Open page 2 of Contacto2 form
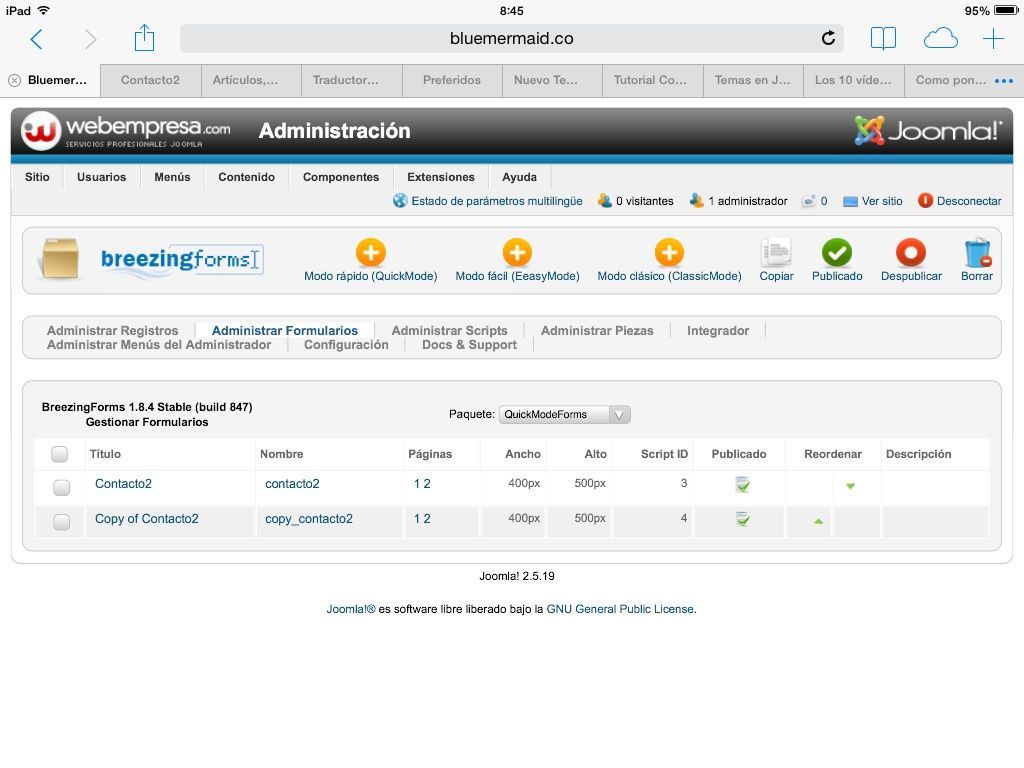 coord(427,484)
